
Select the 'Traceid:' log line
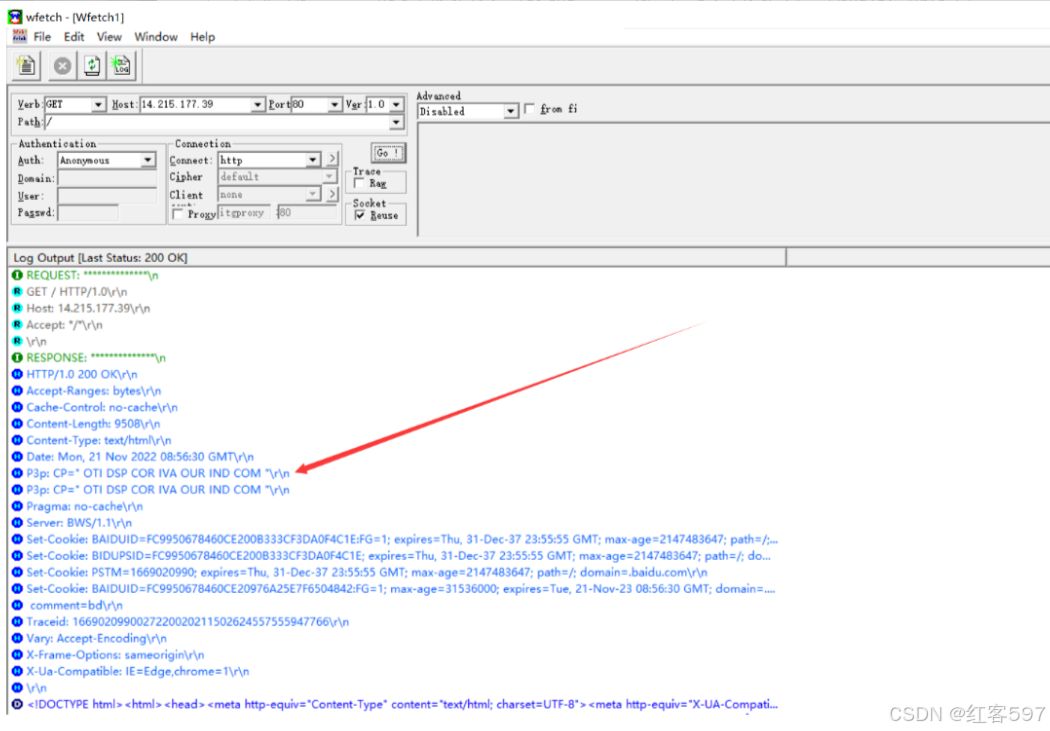188,622
